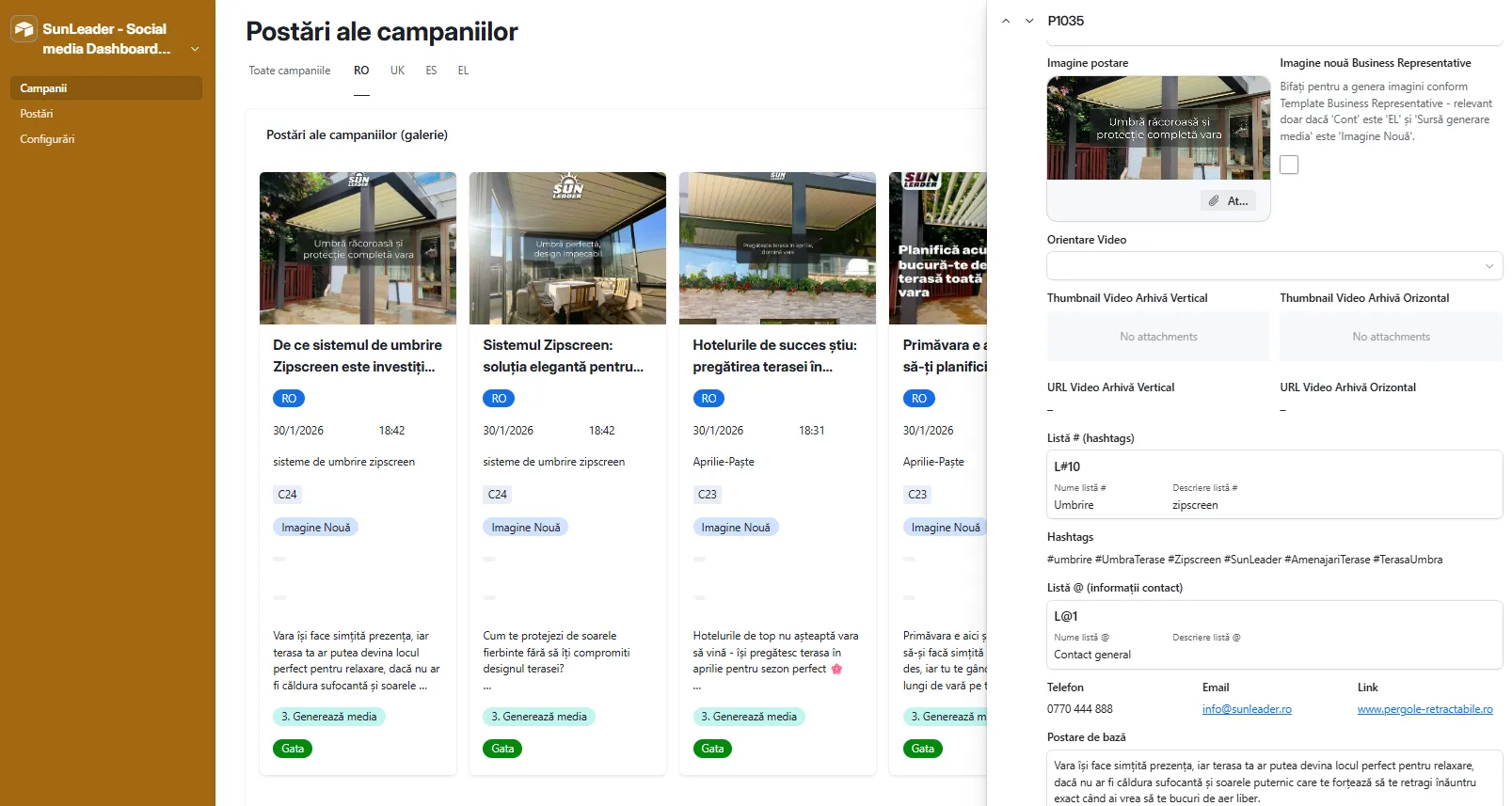The height and width of the screenshot is (806, 1512).
Task: Open the 'Planifică acum' card image
Action: (938, 248)
